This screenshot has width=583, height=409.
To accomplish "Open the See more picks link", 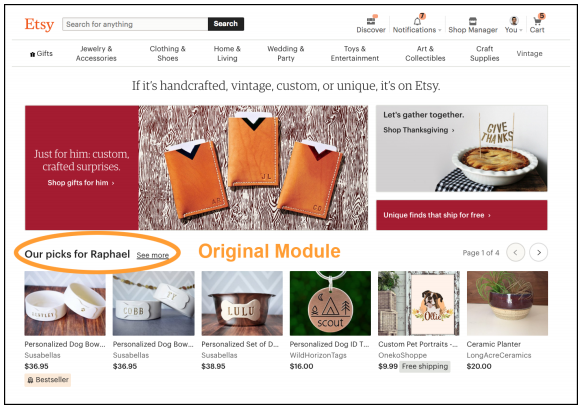I will click(152, 255).
